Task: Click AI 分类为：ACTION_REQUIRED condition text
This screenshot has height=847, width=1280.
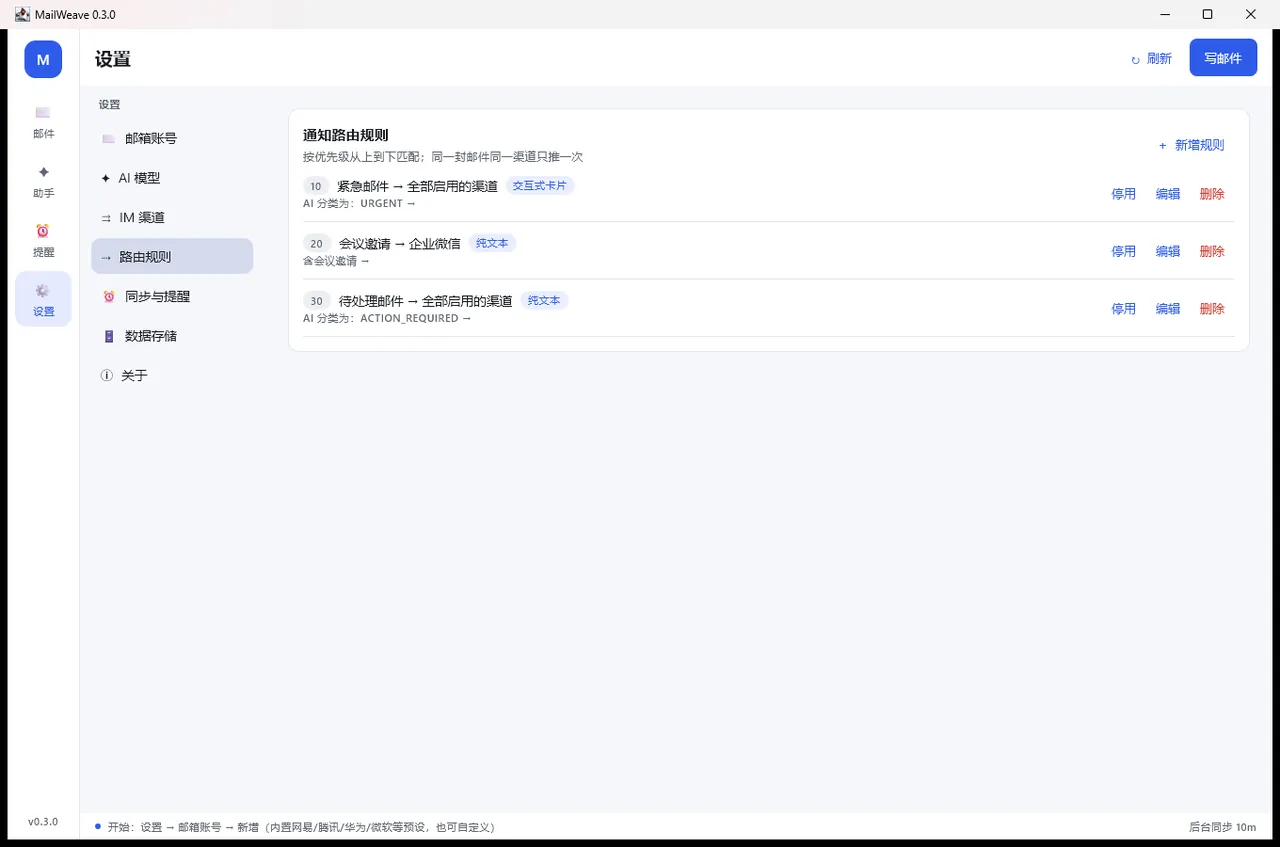Action: [387, 318]
